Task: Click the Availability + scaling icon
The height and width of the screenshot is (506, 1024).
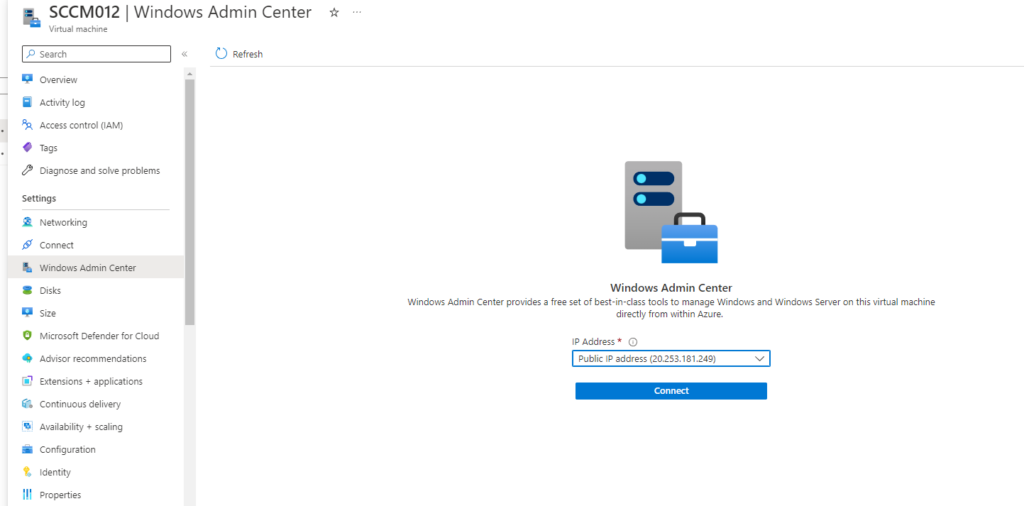Action: (27, 426)
